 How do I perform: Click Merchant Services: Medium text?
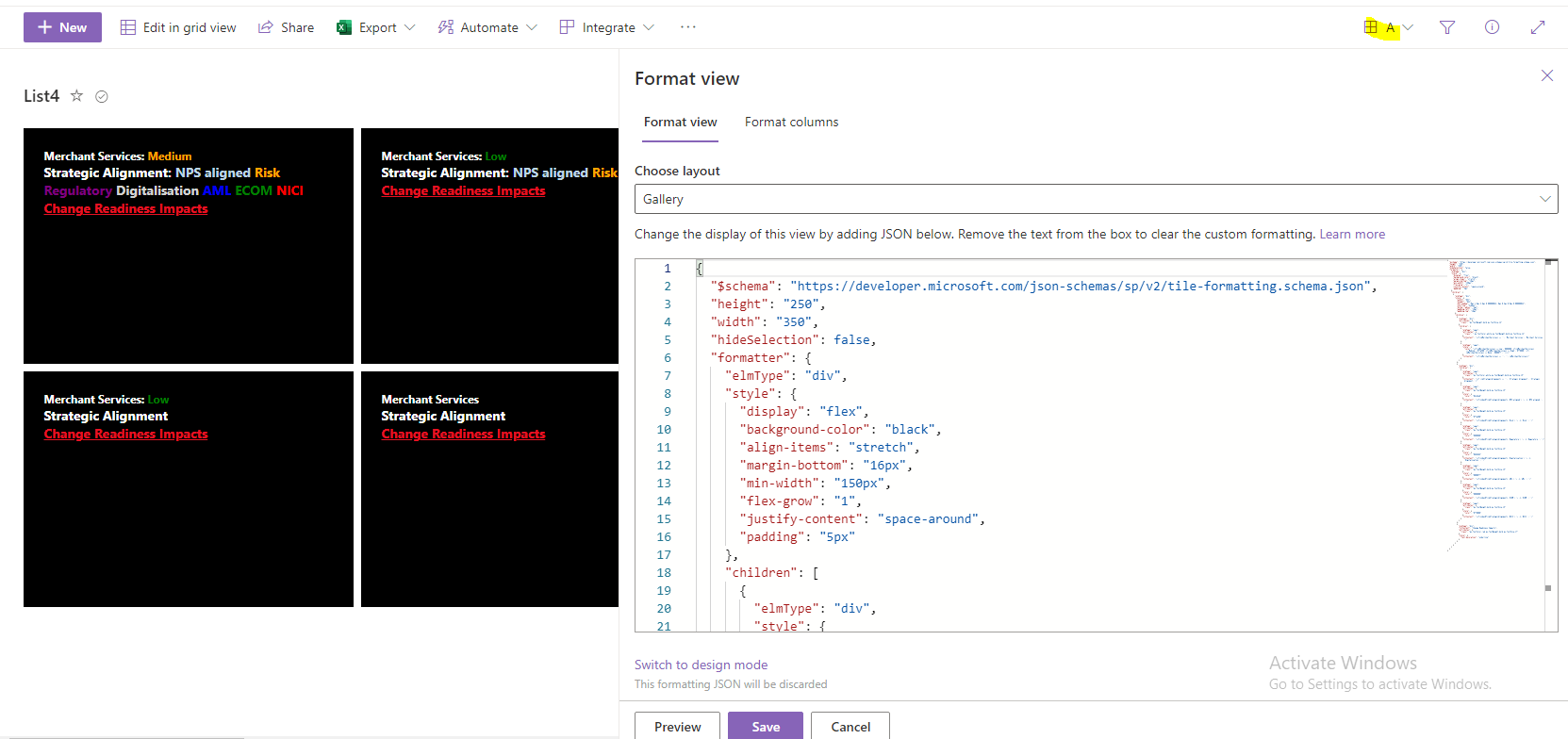[118, 156]
